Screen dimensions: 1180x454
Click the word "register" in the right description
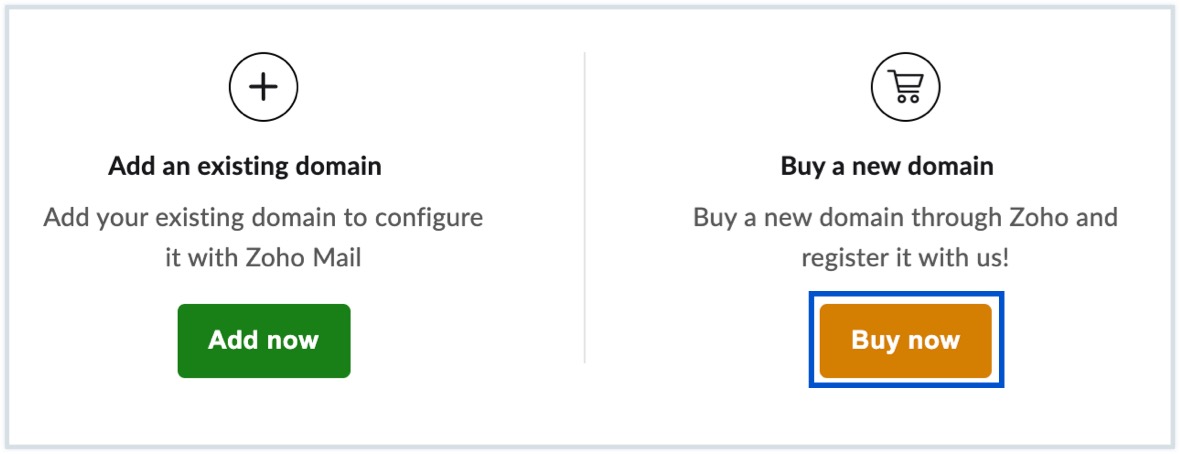[x=840, y=257]
